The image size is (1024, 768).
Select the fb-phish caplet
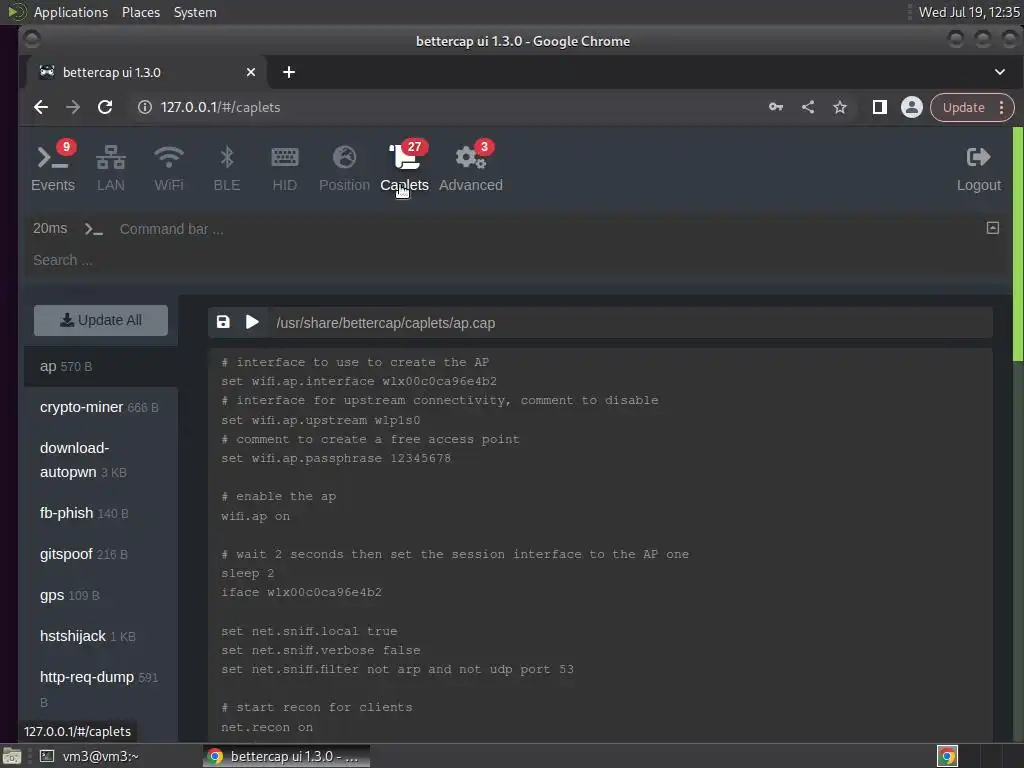101,513
